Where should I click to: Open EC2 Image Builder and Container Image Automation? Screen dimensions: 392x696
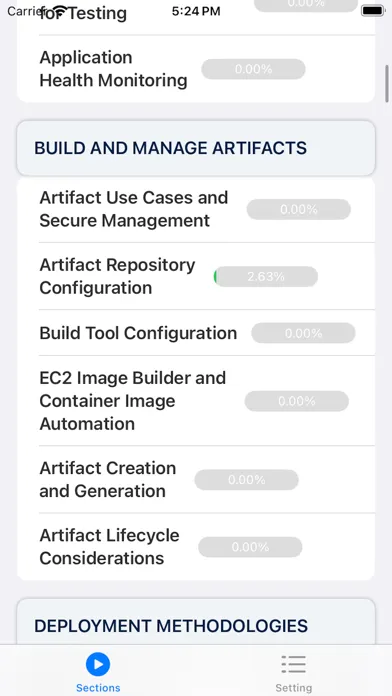pos(196,401)
